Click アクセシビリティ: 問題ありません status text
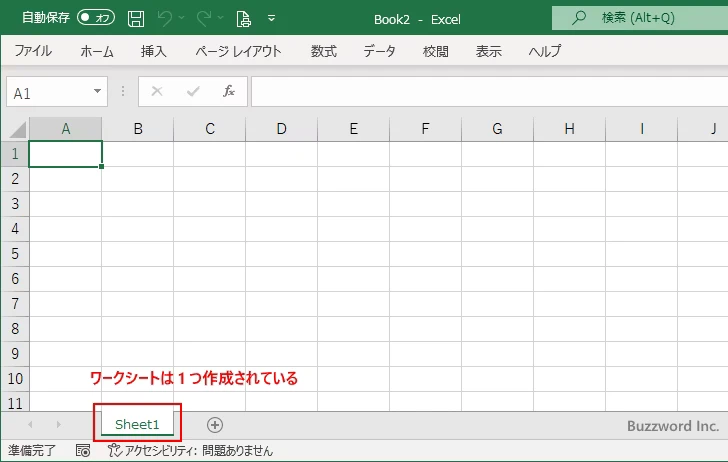 199,450
